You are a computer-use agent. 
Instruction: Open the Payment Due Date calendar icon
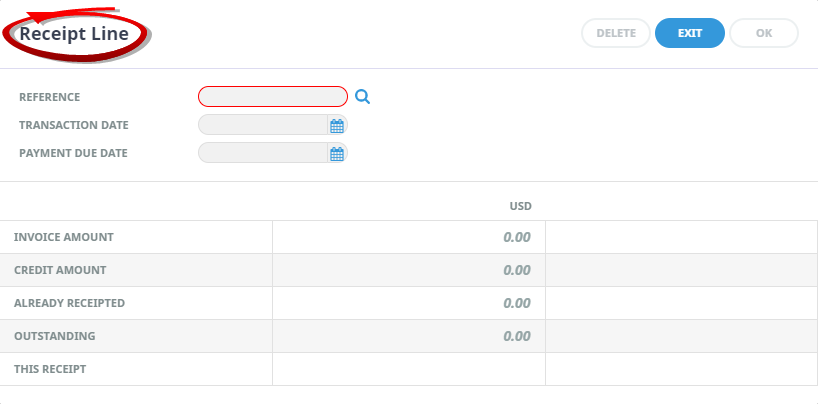tap(337, 153)
